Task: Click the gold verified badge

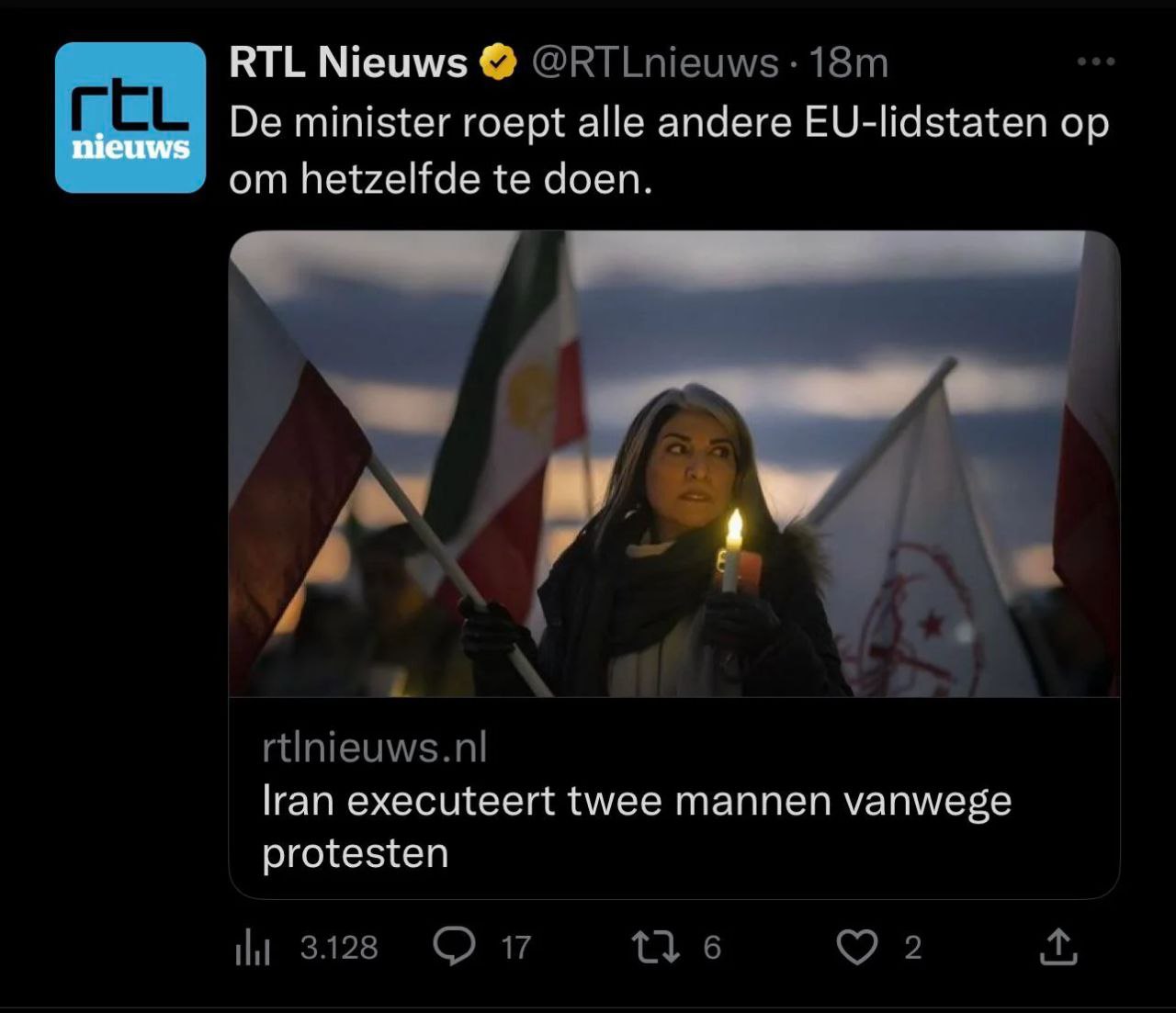Action: point(499,62)
